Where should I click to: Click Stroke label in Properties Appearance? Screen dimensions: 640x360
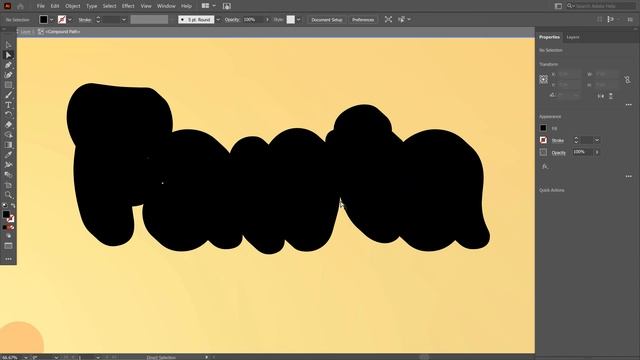click(558, 140)
